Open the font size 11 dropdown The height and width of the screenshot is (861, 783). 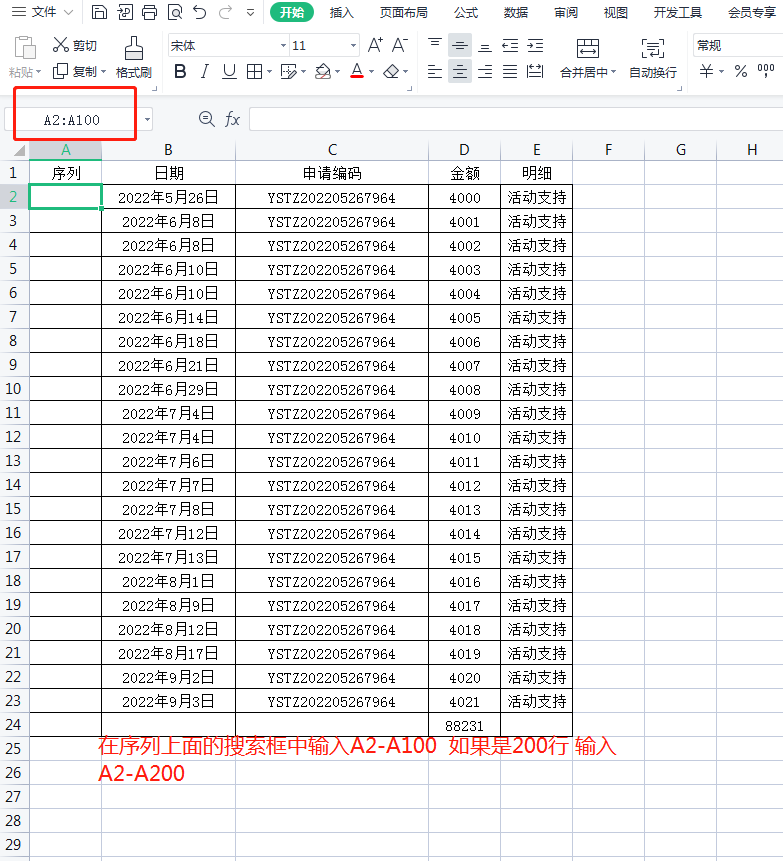[353, 46]
